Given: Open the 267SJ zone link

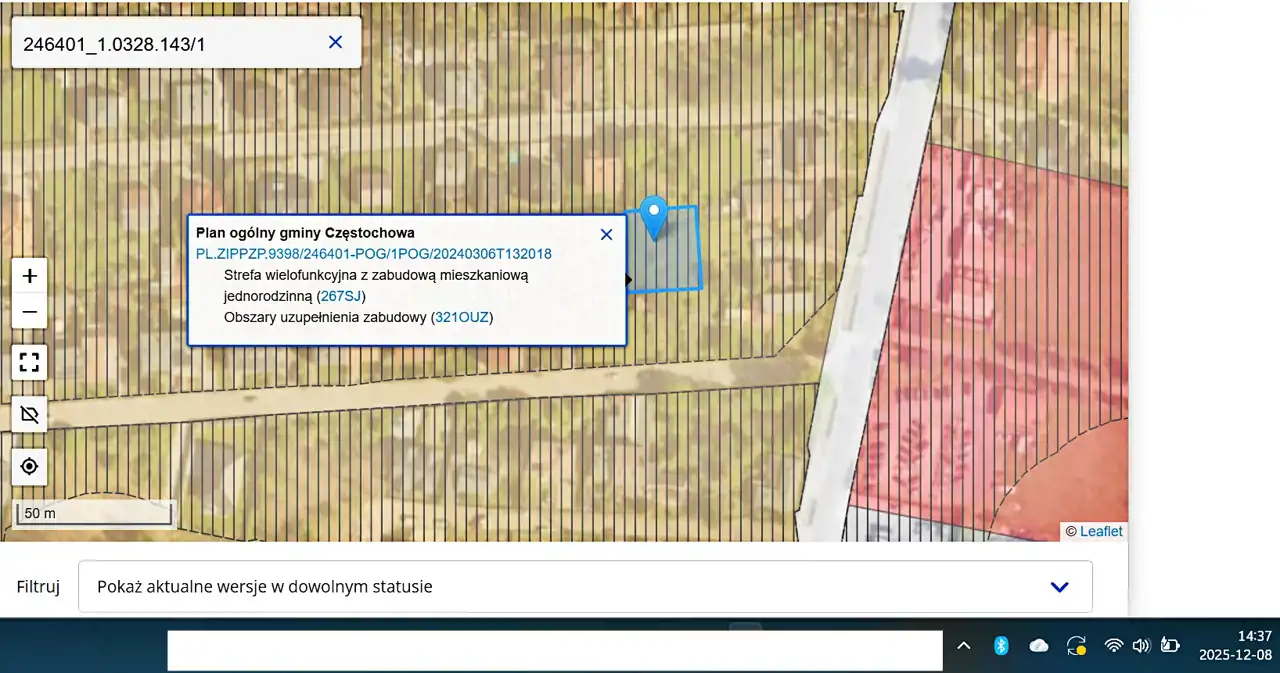Looking at the screenshot, I should (x=341, y=296).
